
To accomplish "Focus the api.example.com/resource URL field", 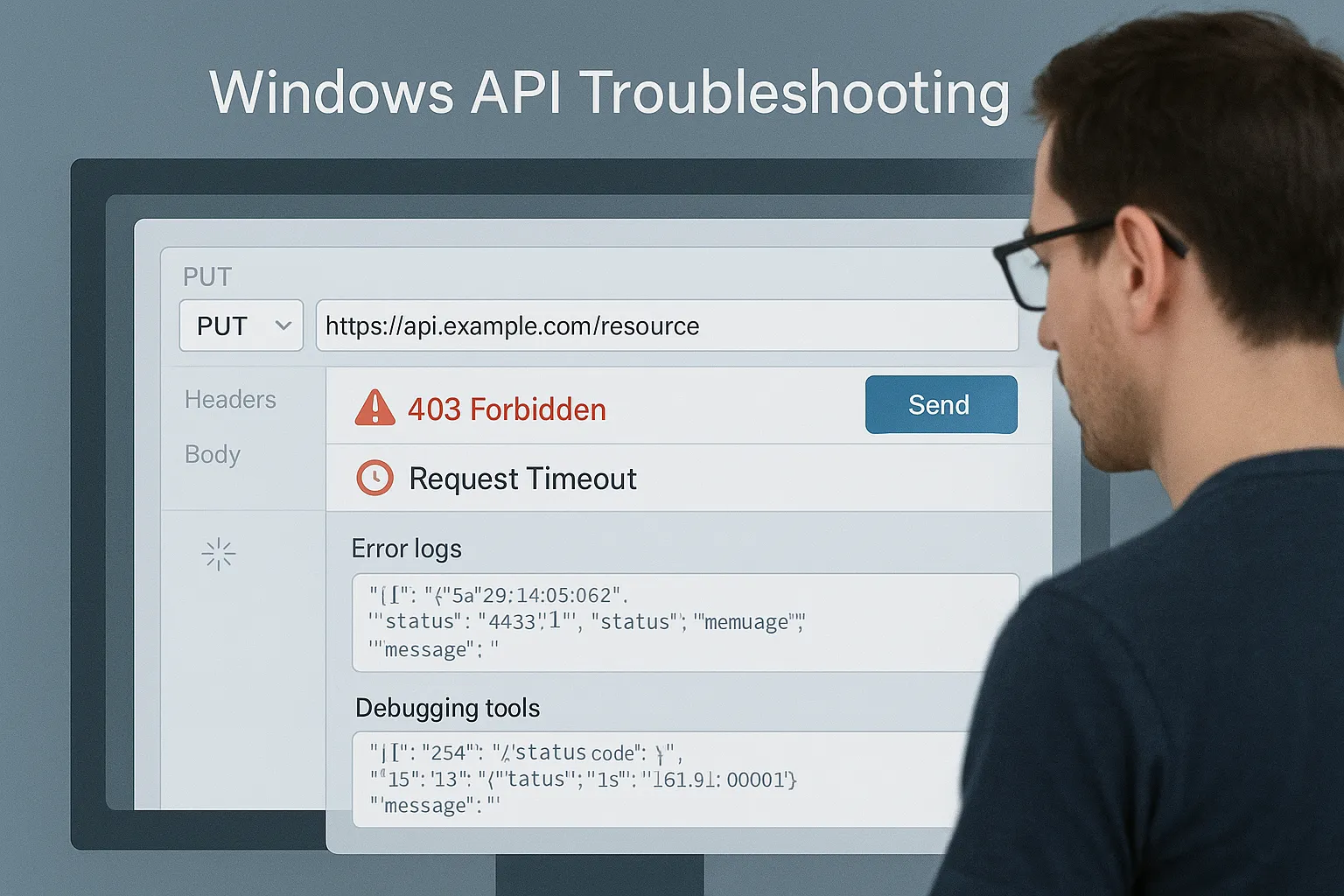I will tap(665, 326).
